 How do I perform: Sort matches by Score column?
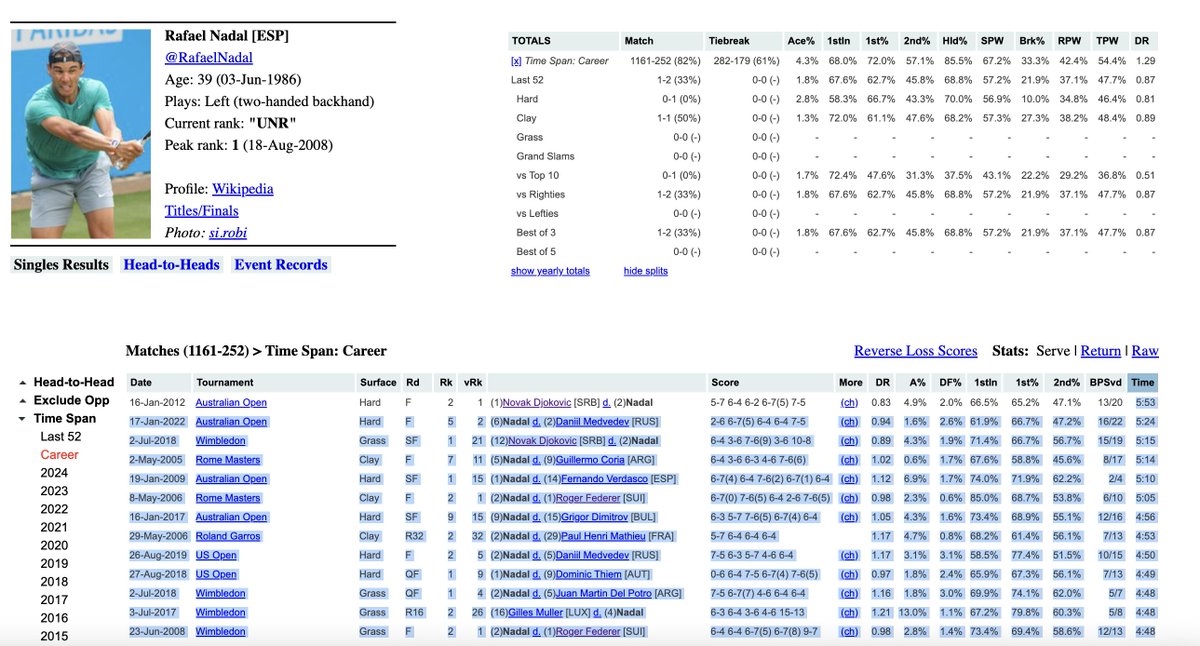pyautogui.click(x=725, y=382)
